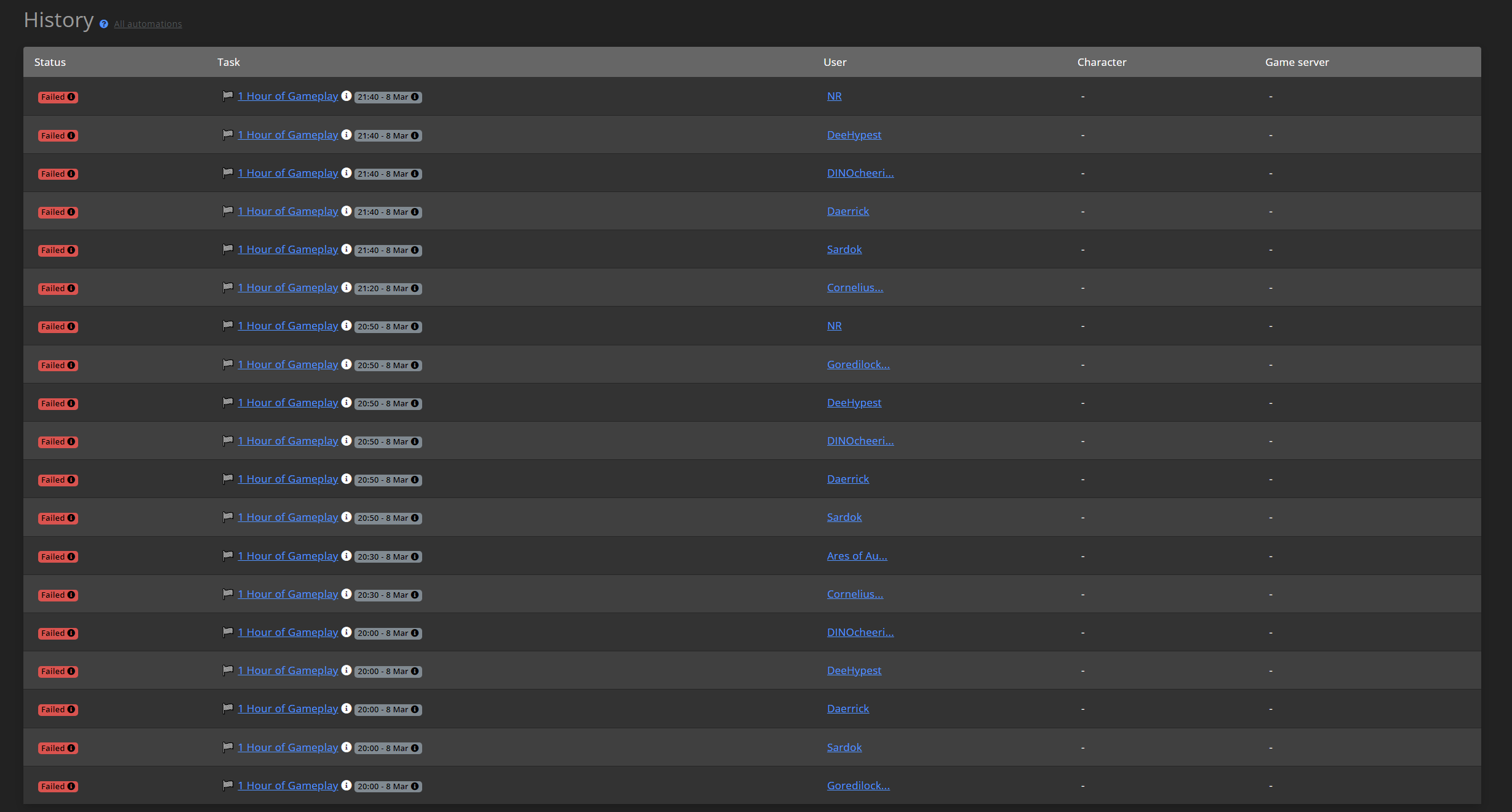This screenshot has width=1512, height=812.
Task: Open DINOcheeri's user profile
Action: pyautogui.click(x=860, y=172)
